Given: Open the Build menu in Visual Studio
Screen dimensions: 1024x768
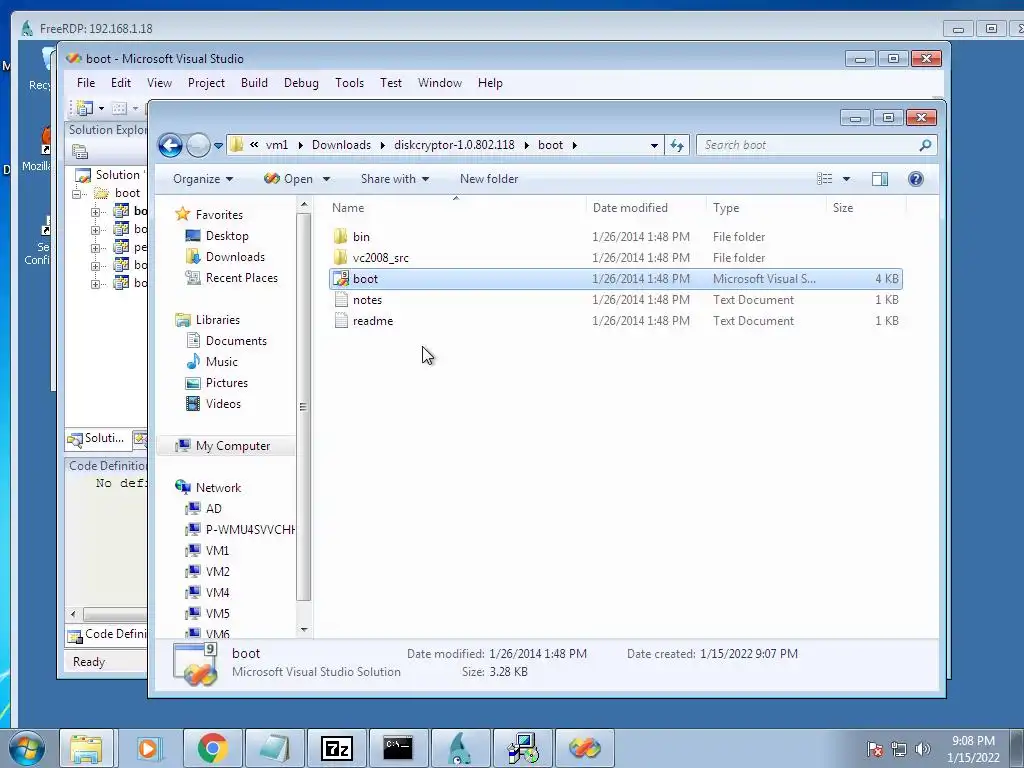Looking at the screenshot, I should coord(254,83).
